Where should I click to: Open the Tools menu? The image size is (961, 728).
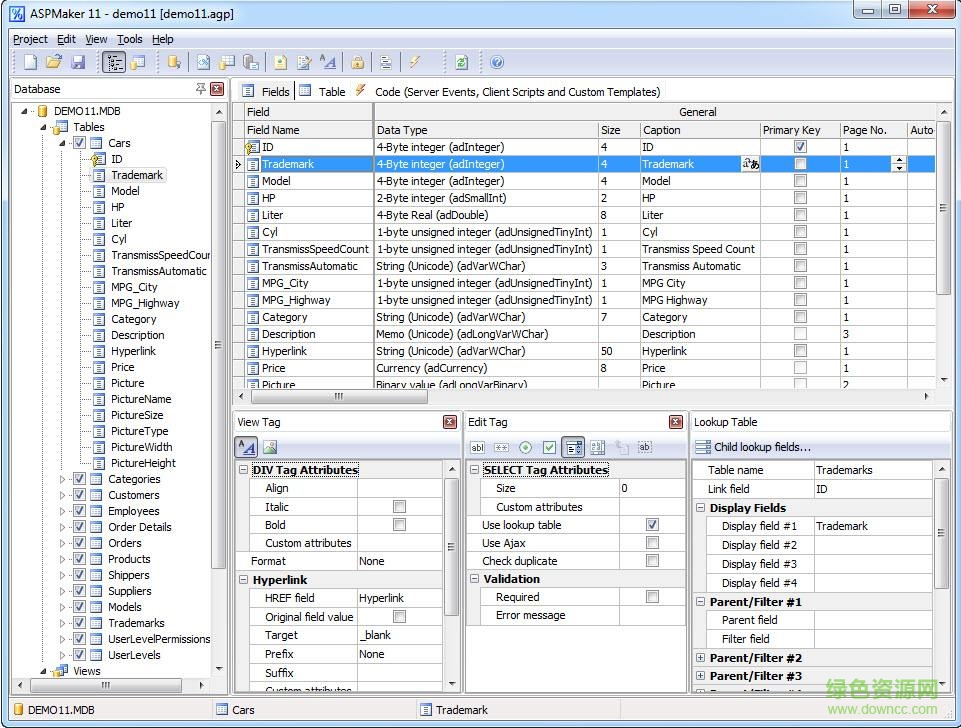pyautogui.click(x=130, y=39)
